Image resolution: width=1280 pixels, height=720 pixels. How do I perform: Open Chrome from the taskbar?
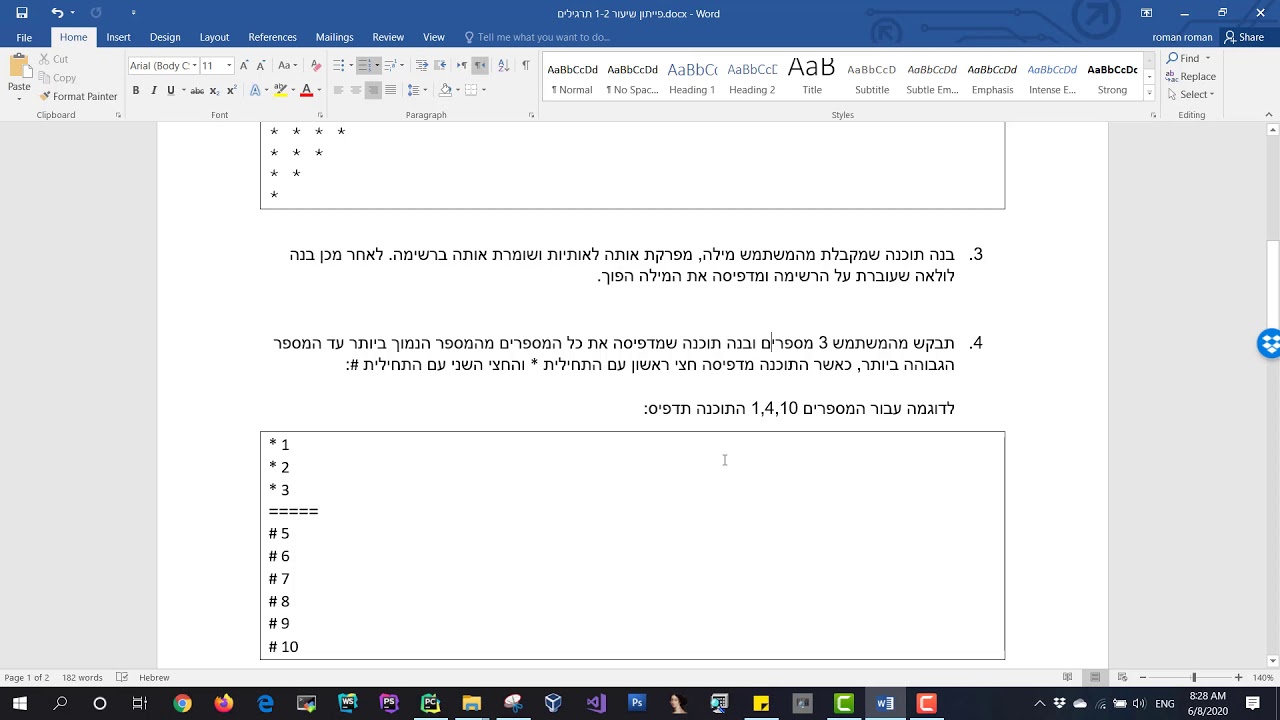pyautogui.click(x=182, y=704)
